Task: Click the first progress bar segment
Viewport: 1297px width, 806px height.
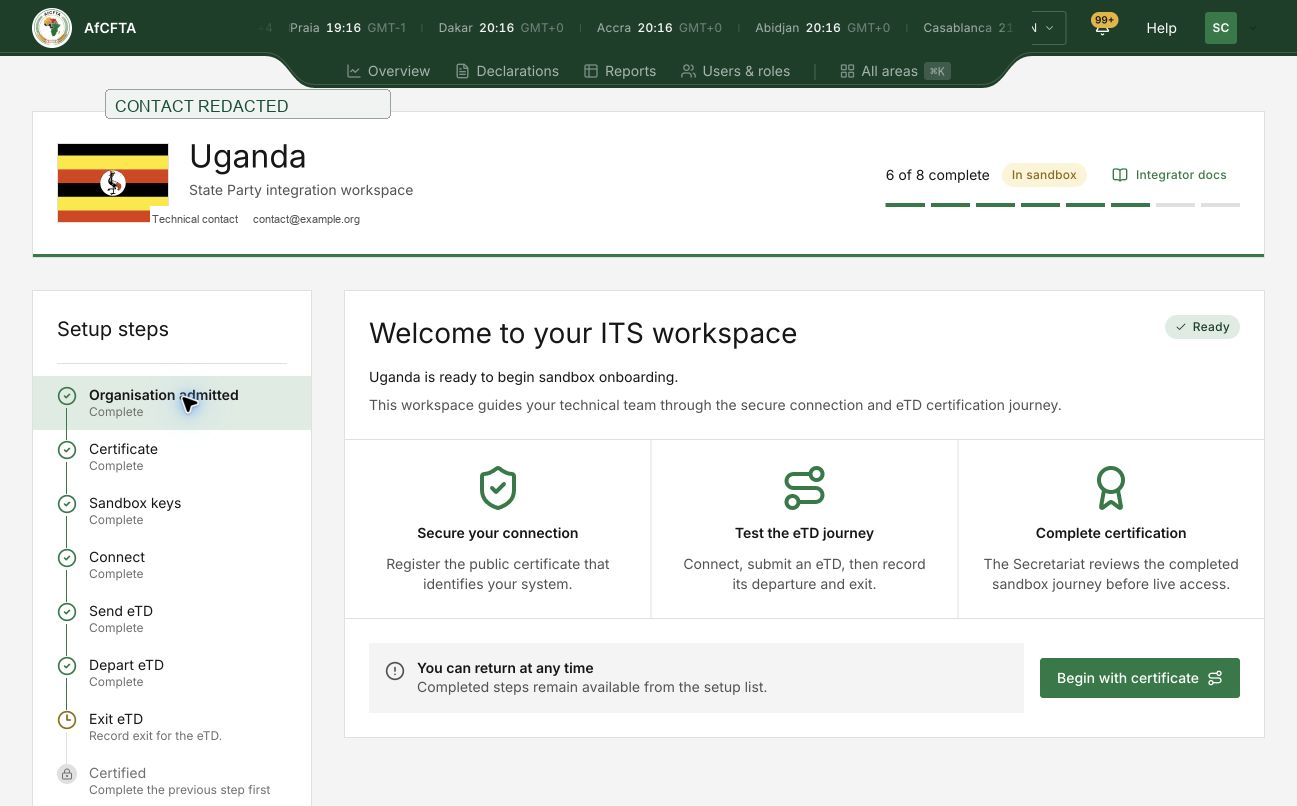Action: [905, 205]
